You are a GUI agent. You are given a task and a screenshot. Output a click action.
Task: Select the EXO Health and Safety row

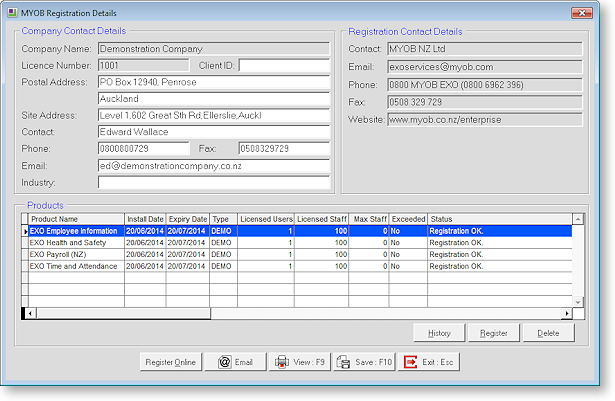300,243
